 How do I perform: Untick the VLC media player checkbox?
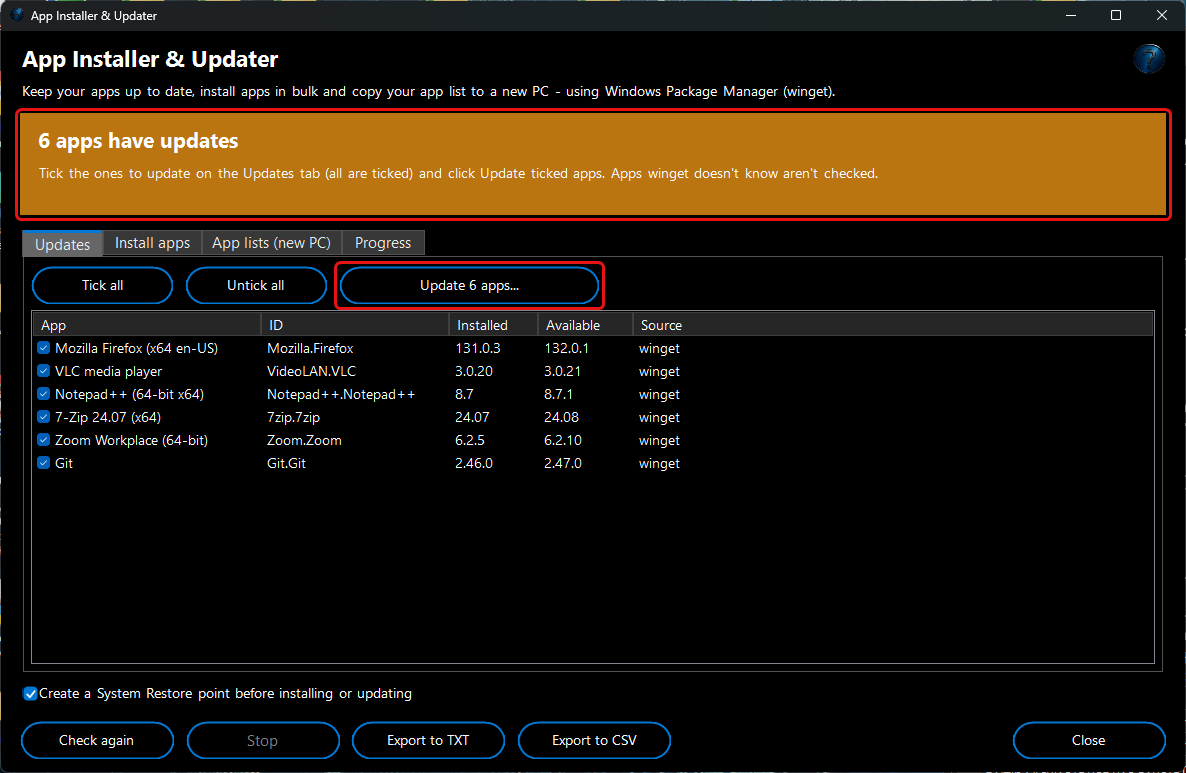coord(44,371)
